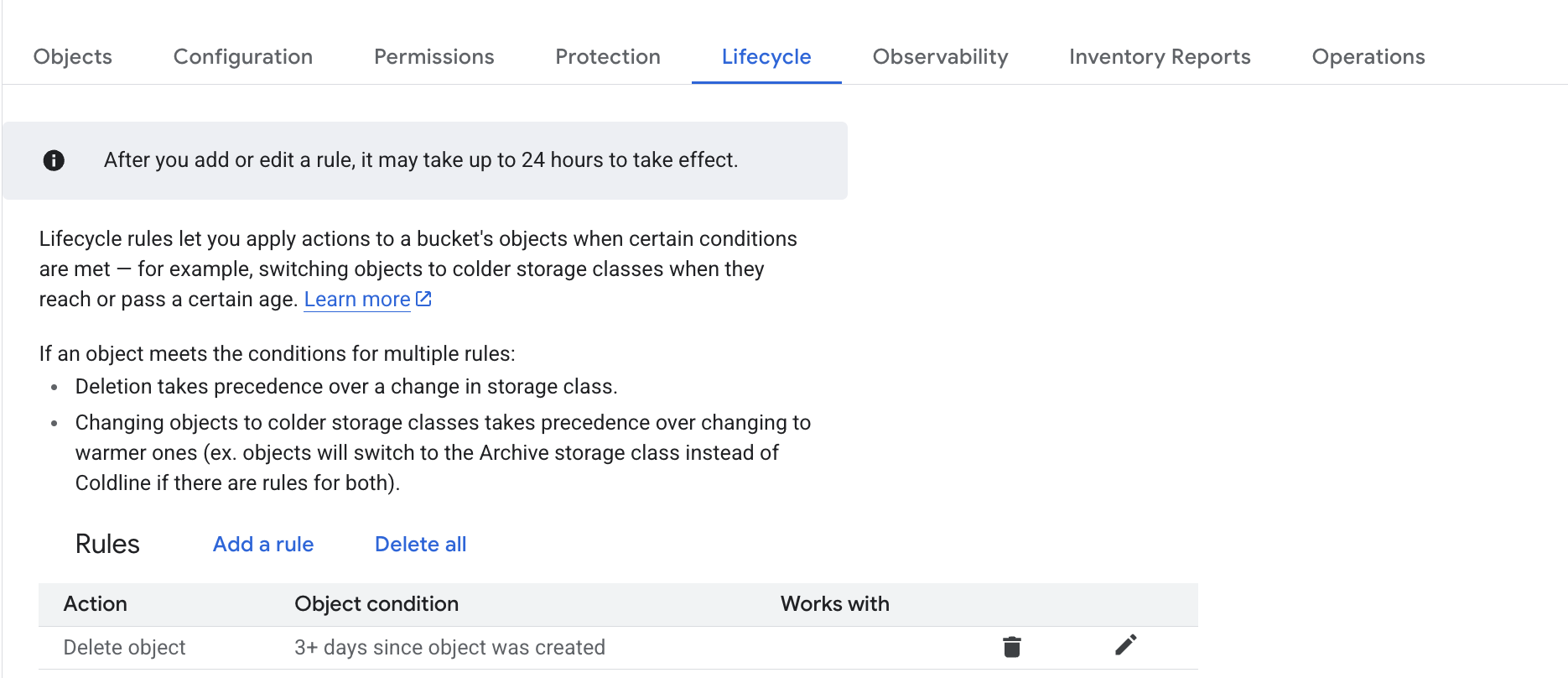
Task: Switch to the Configuration tab
Action: point(243,57)
